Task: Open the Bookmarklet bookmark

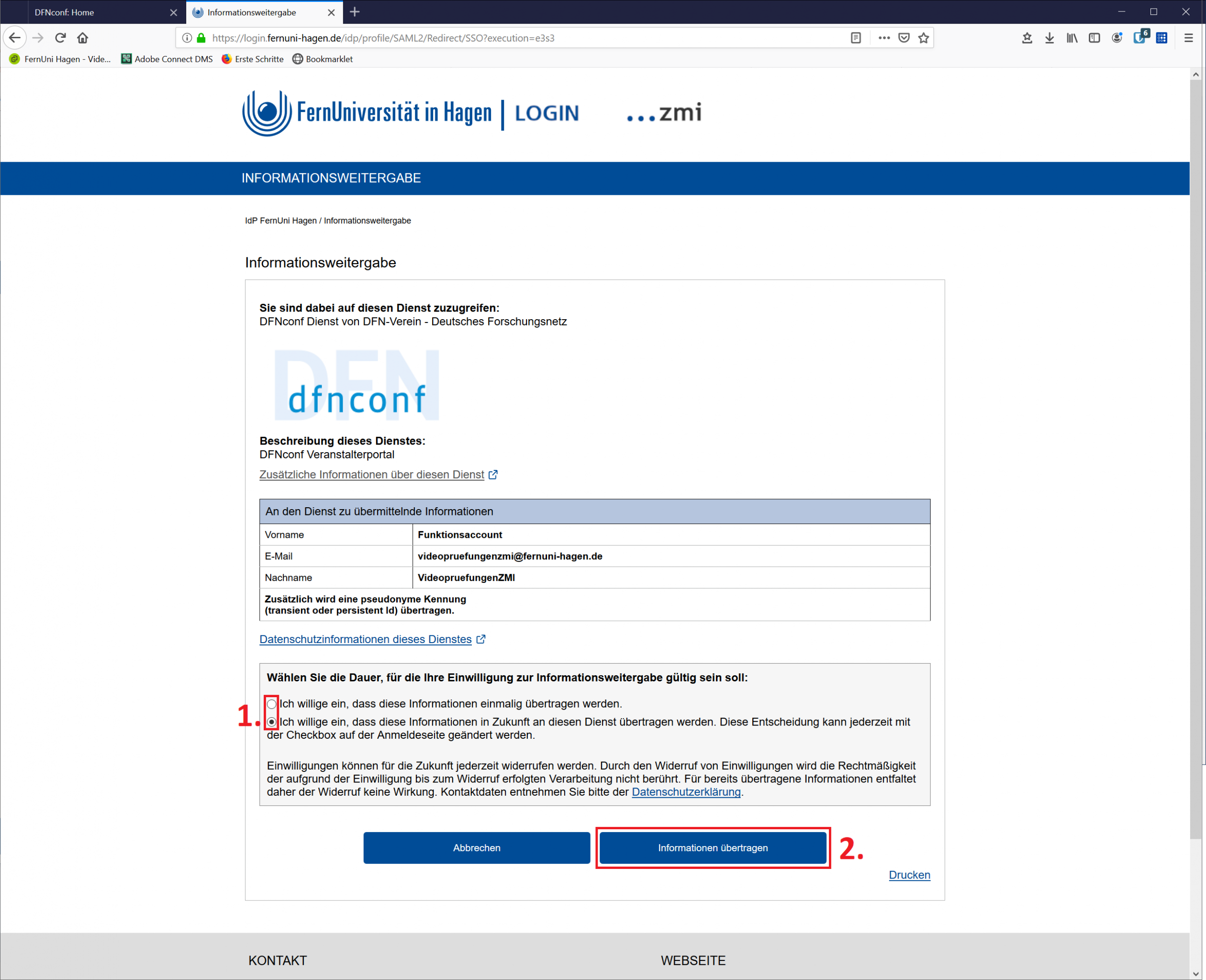Action: [323, 59]
